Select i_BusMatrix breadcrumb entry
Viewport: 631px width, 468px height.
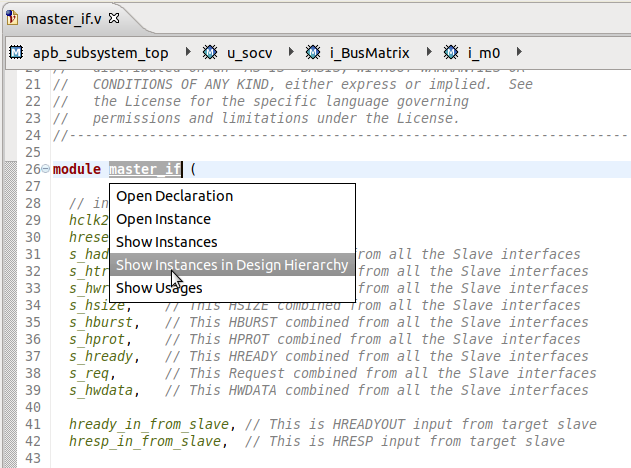click(x=369, y=53)
